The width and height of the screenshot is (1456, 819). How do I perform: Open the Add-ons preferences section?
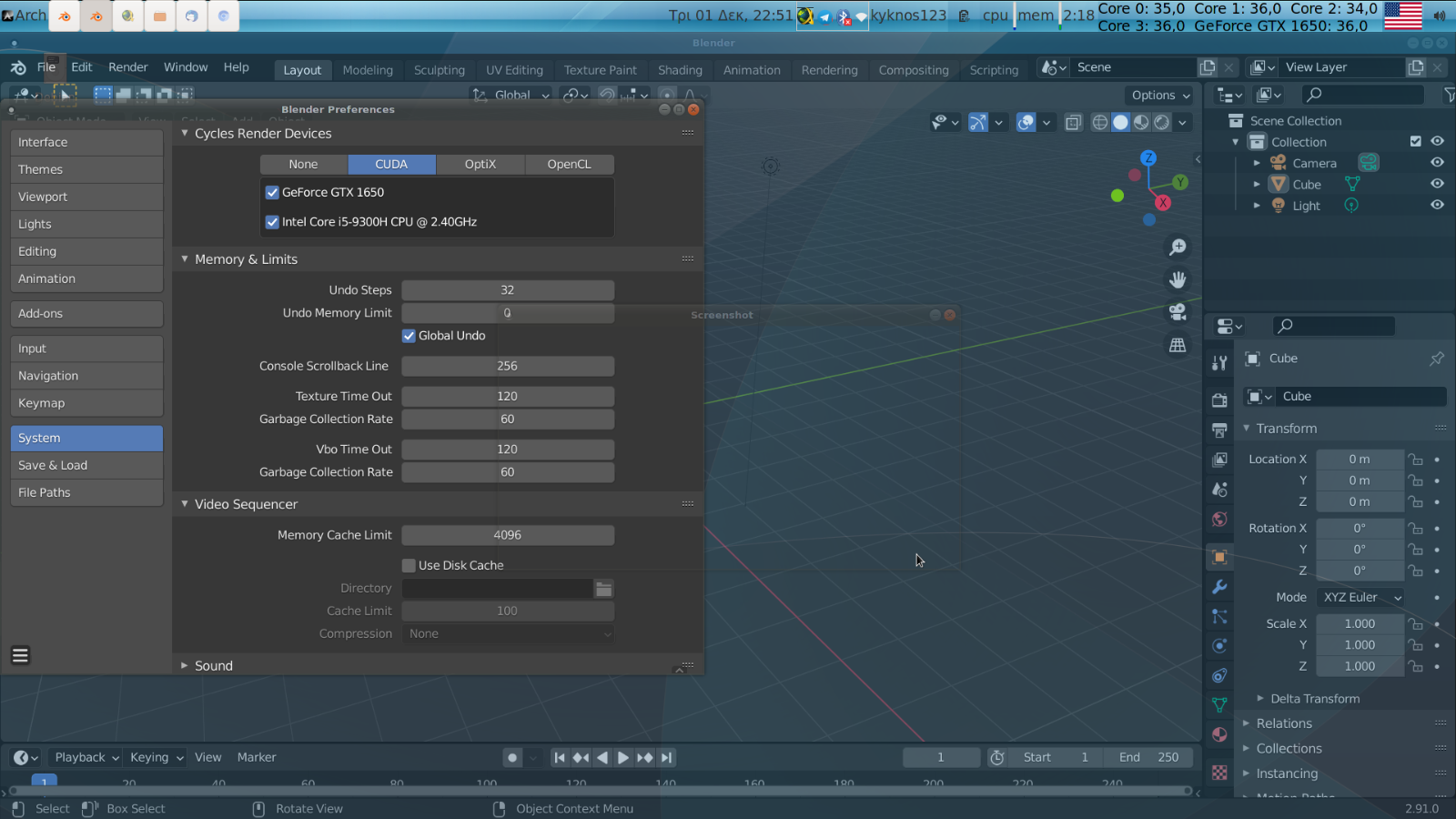pos(86,313)
